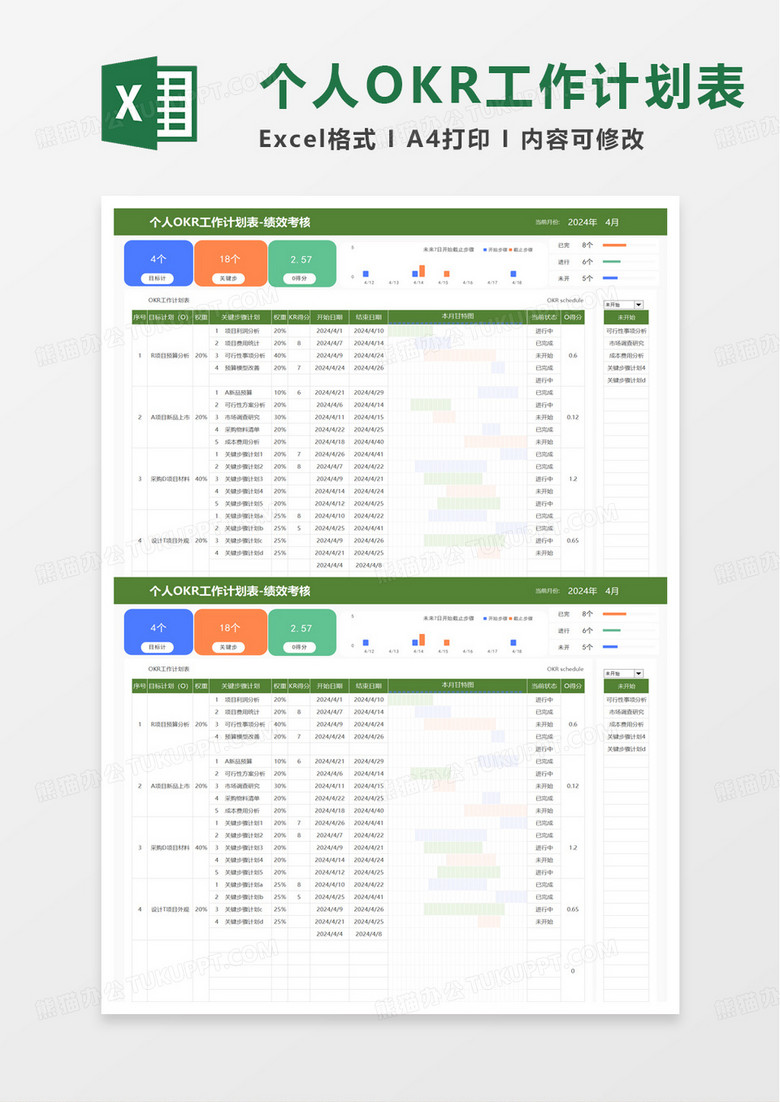The width and height of the screenshot is (780, 1102).
Task: Click the green 2.57 score card in upper sheet
Action: pyautogui.click(x=301, y=263)
